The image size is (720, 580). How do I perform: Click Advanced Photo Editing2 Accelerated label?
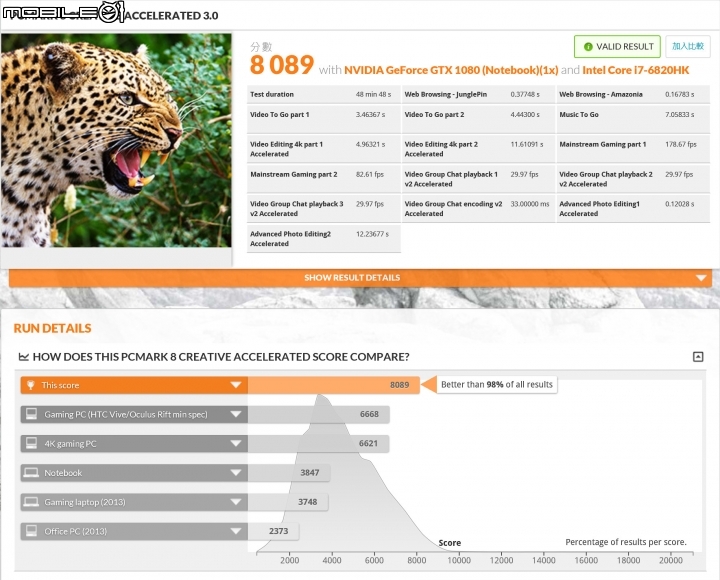point(290,238)
